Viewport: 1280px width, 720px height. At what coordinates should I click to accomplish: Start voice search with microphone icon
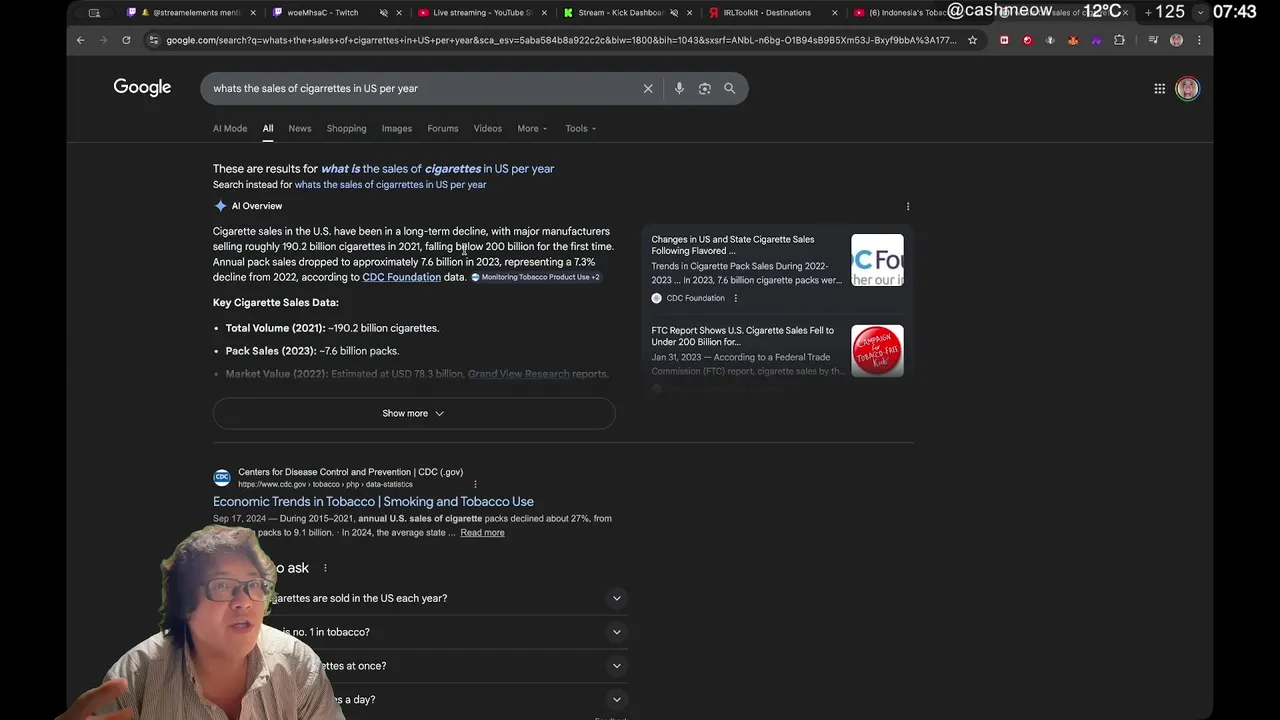click(x=679, y=88)
